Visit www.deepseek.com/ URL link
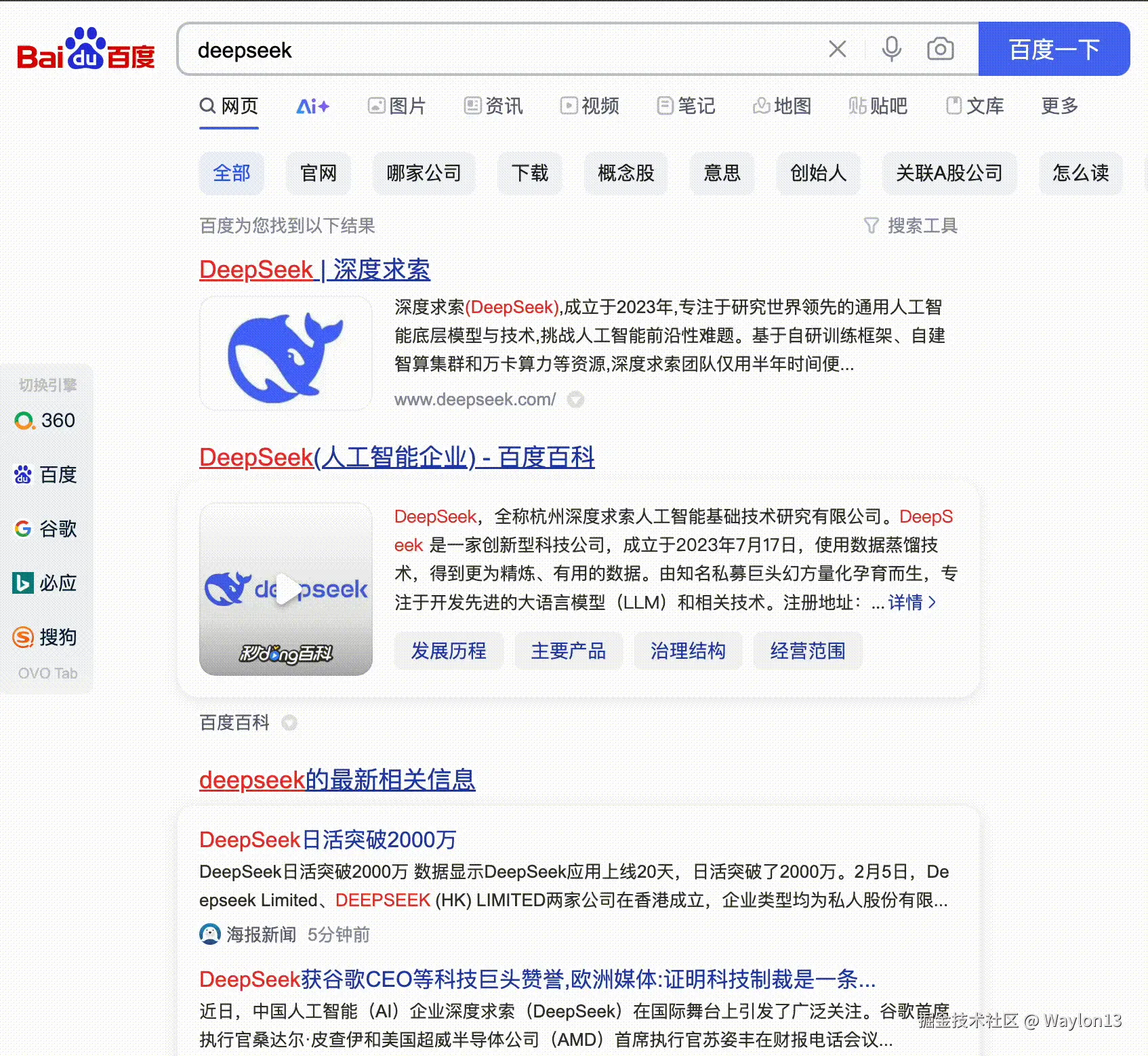Screen dimensions: 1148x1056 tap(475, 399)
